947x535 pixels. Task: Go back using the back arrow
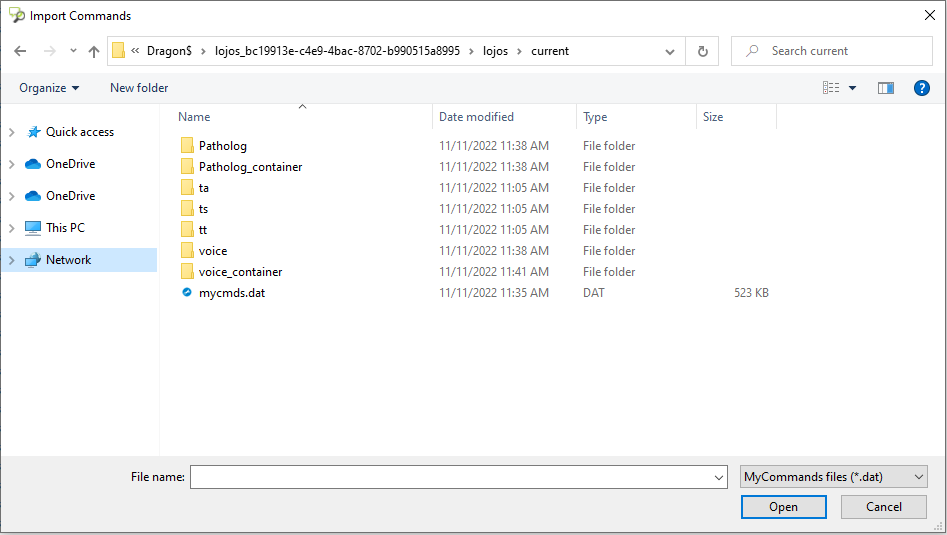pyautogui.click(x=20, y=51)
